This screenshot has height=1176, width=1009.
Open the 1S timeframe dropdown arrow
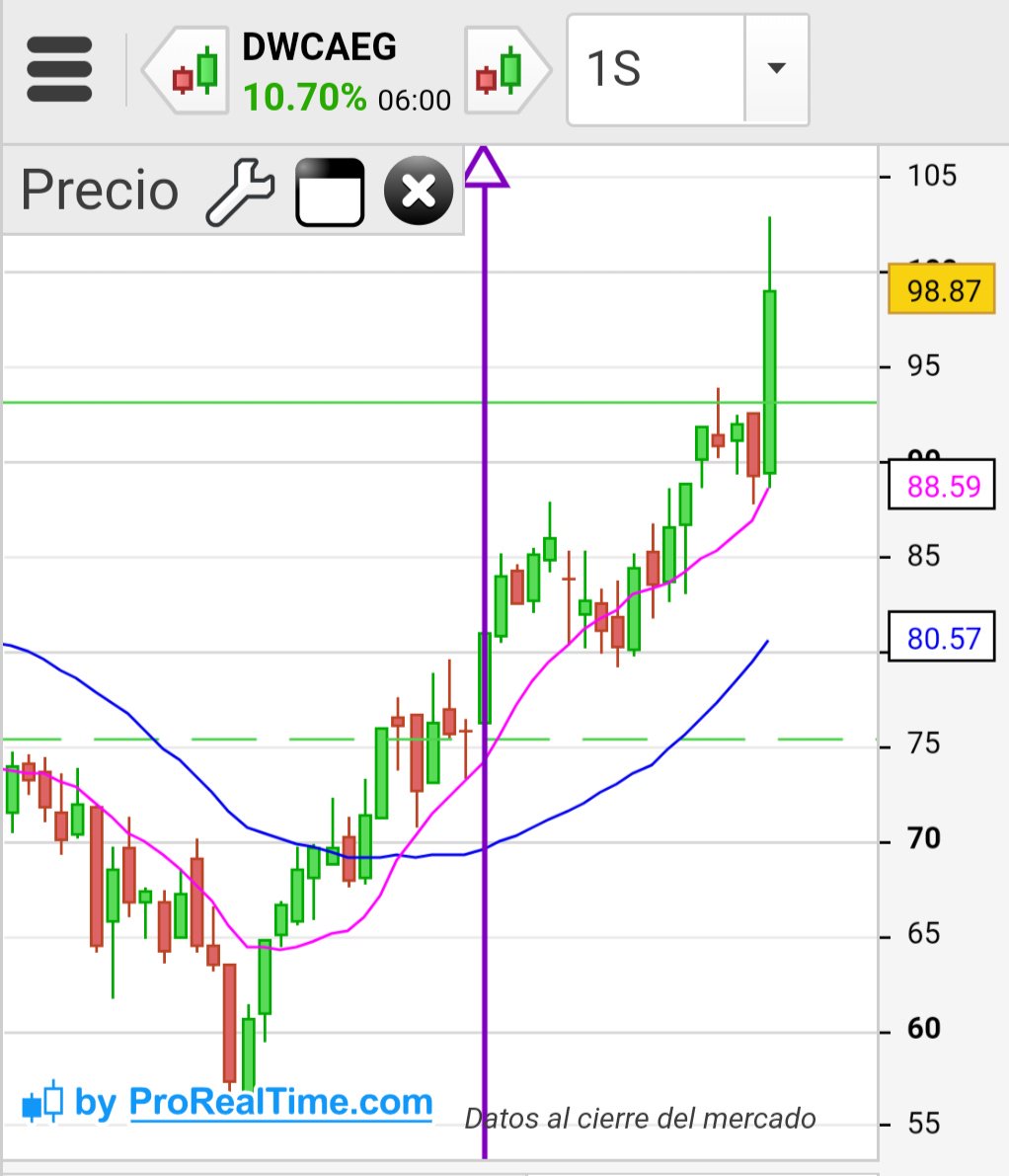pos(777,69)
